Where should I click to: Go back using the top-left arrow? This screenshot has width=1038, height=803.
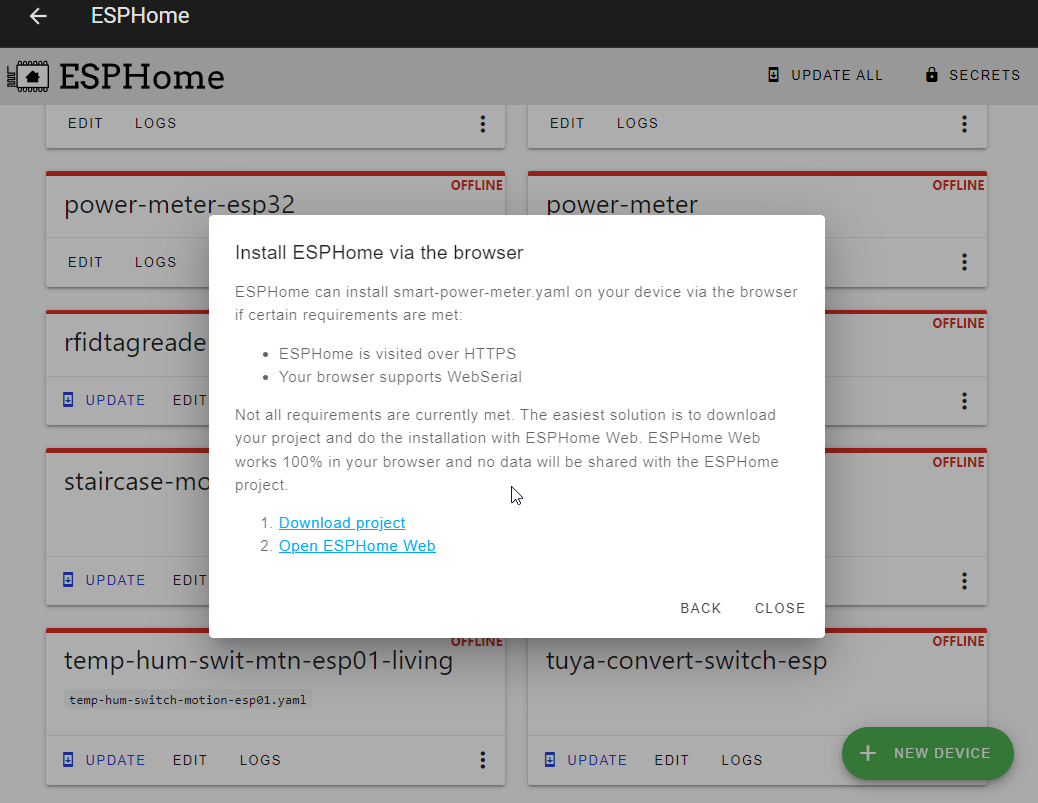click(x=38, y=16)
